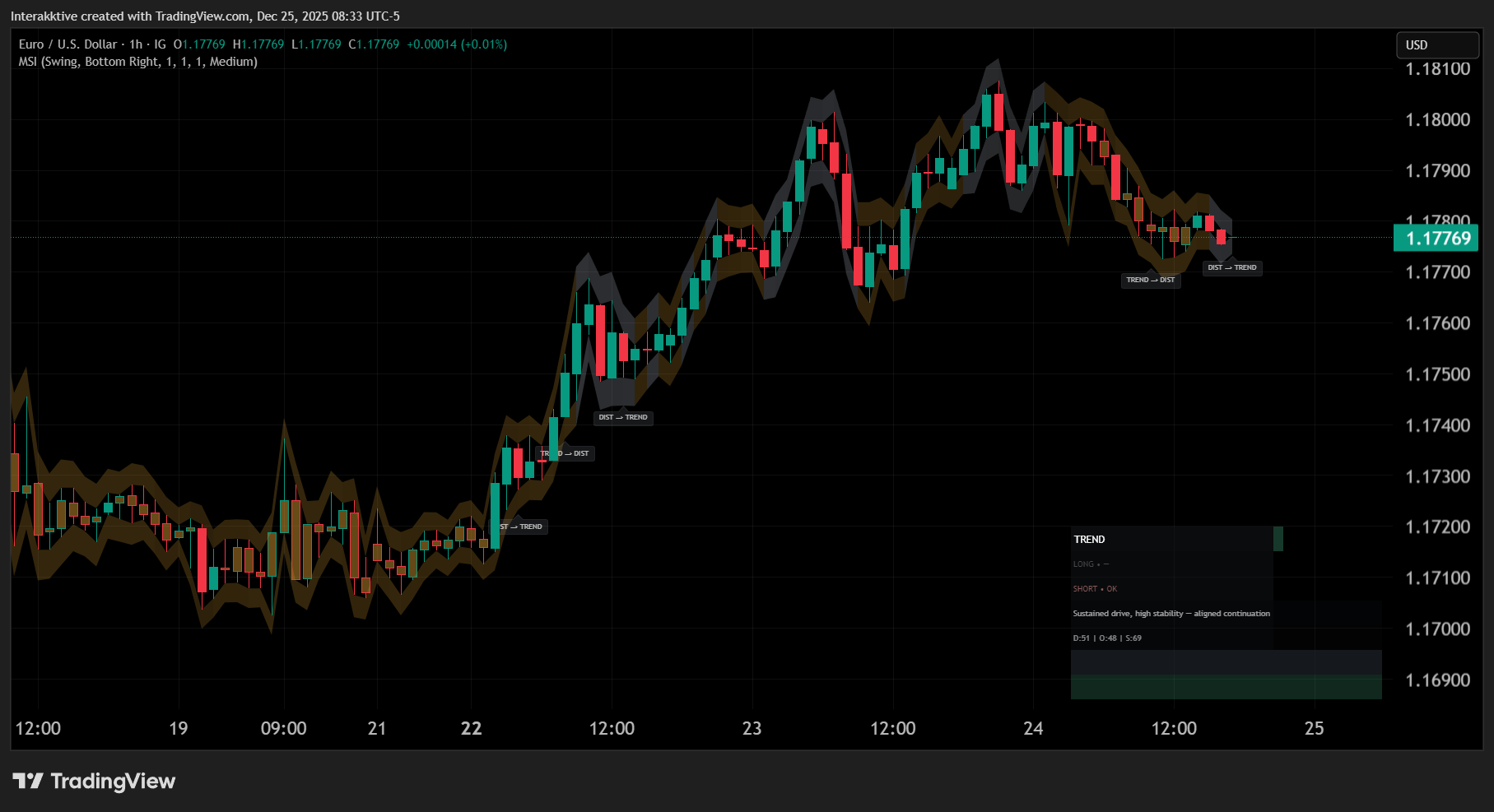Click the change value +0.00014 (+0.01%)
Viewport: 1494px width, 812px height.
[x=457, y=44]
